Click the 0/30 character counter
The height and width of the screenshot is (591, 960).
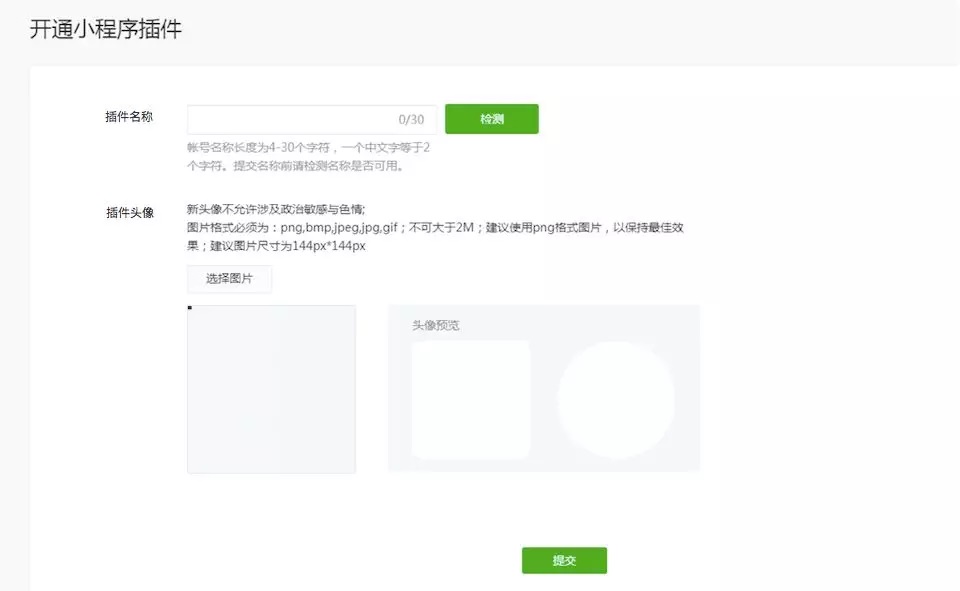[x=411, y=120]
